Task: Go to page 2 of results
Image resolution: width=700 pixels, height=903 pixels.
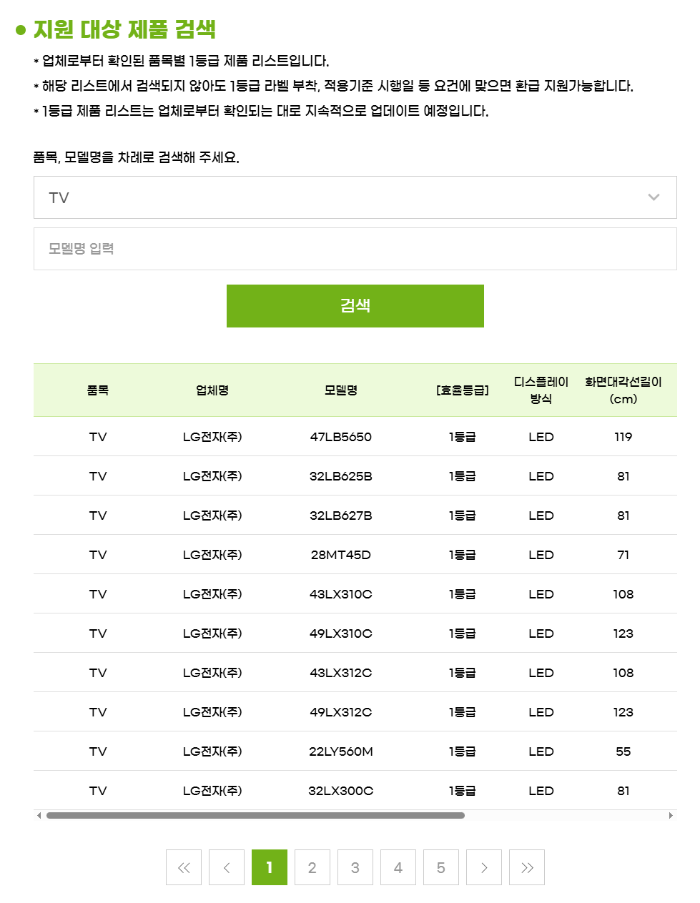Action: 311,867
